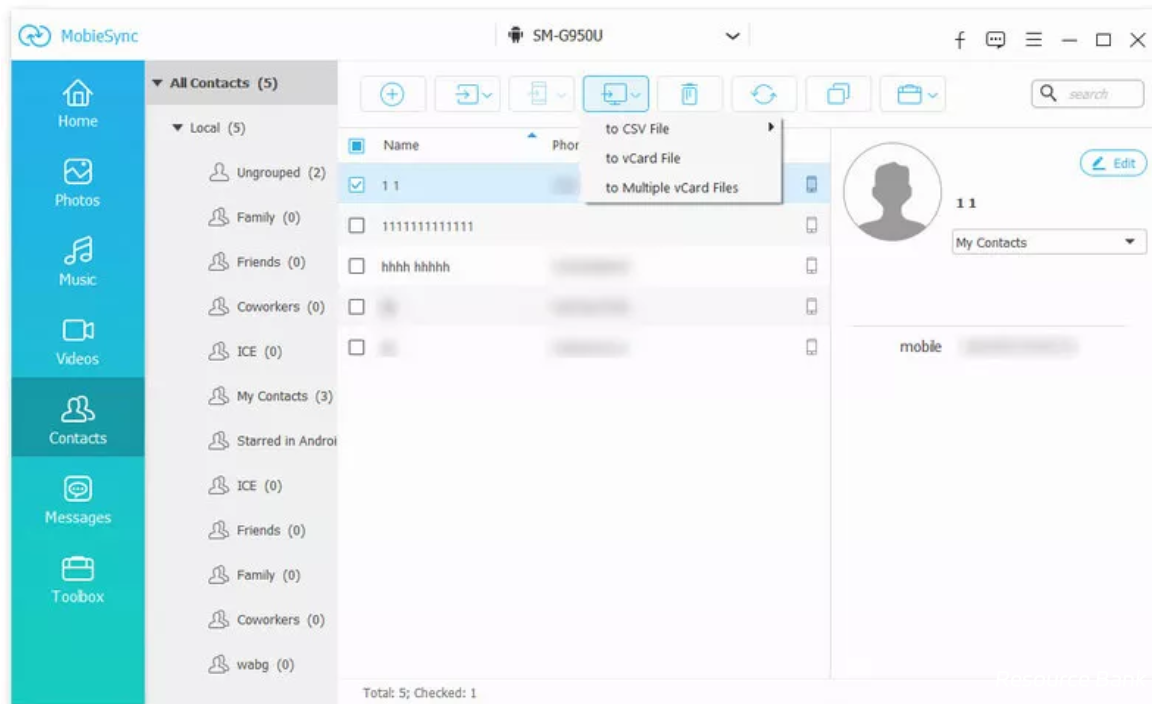Open the Toolbox section in sidebar
Viewport: 1152px width, 704px height.
(x=78, y=580)
